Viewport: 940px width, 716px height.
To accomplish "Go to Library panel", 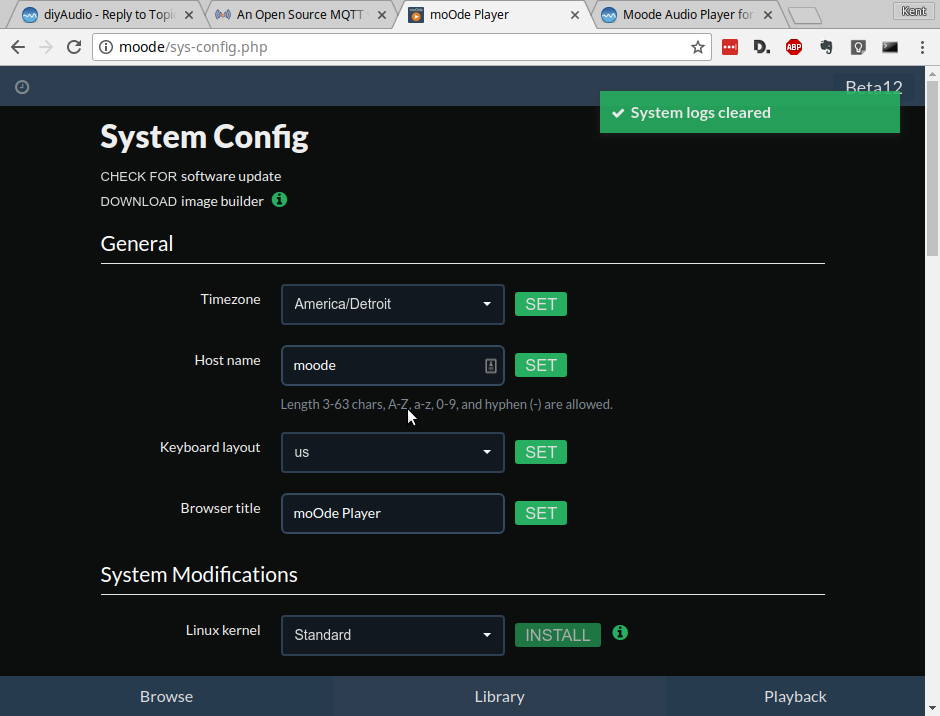I will point(499,696).
